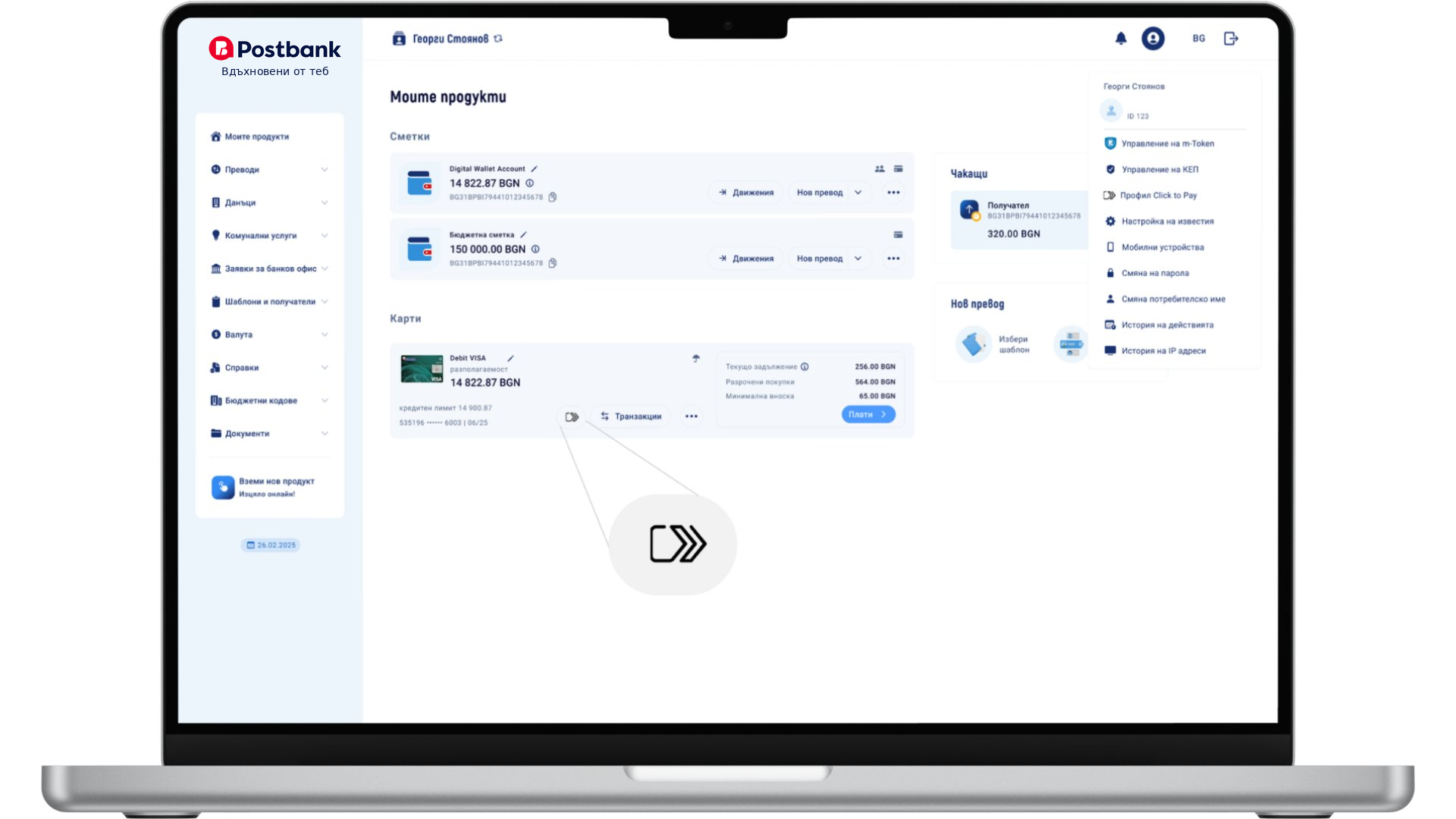Click the Бюджетна сметка wallet icon

pyautogui.click(x=419, y=249)
